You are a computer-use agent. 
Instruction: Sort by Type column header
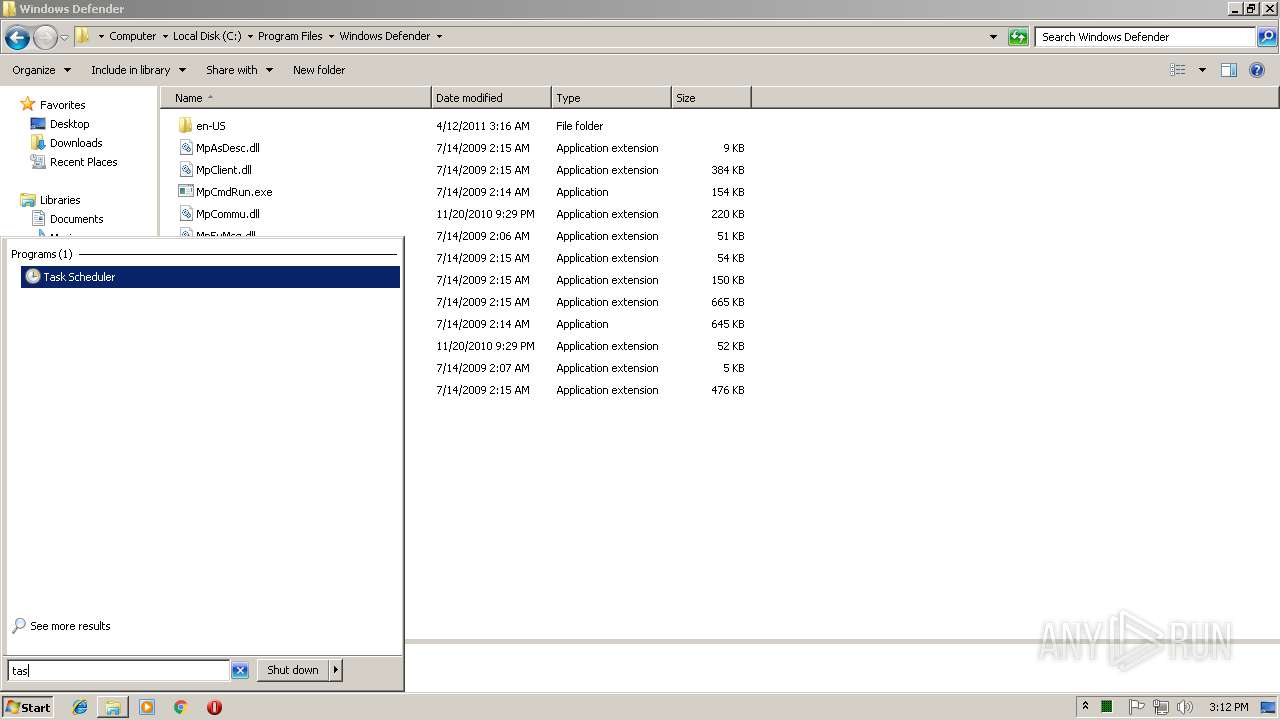(611, 98)
